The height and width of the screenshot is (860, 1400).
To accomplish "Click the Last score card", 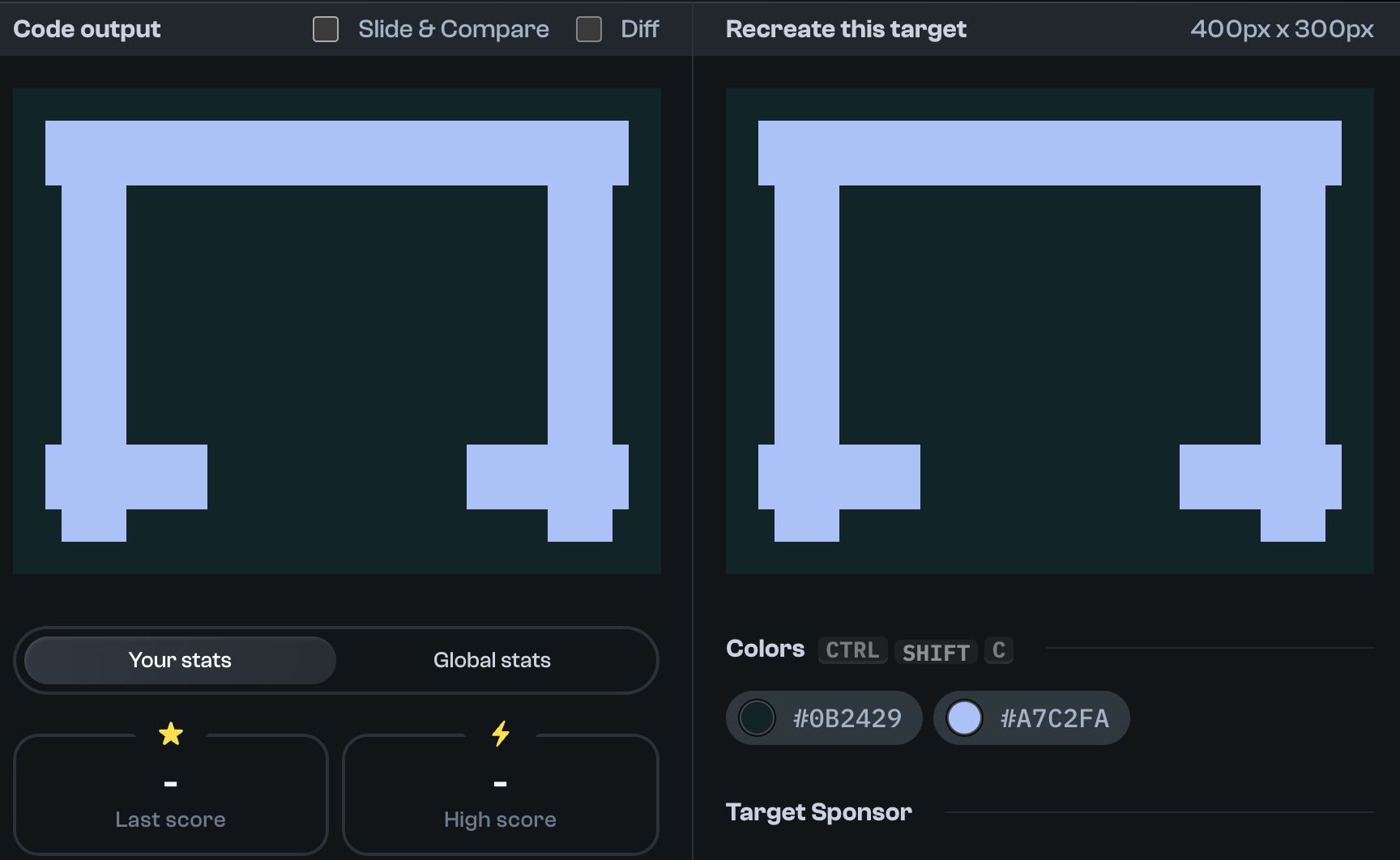I will pyautogui.click(x=170, y=795).
